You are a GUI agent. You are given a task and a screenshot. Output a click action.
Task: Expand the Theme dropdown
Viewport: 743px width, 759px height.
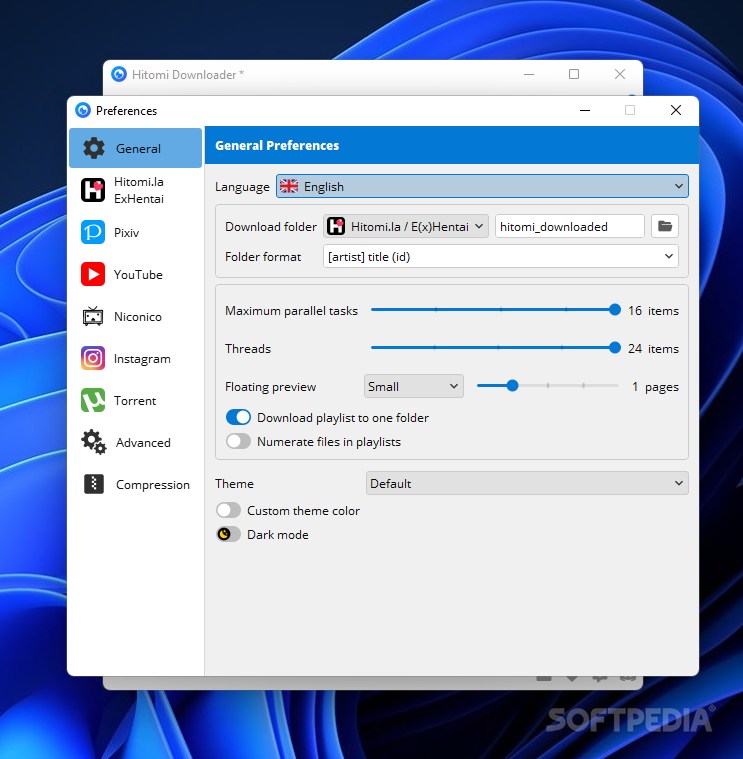[x=527, y=483]
